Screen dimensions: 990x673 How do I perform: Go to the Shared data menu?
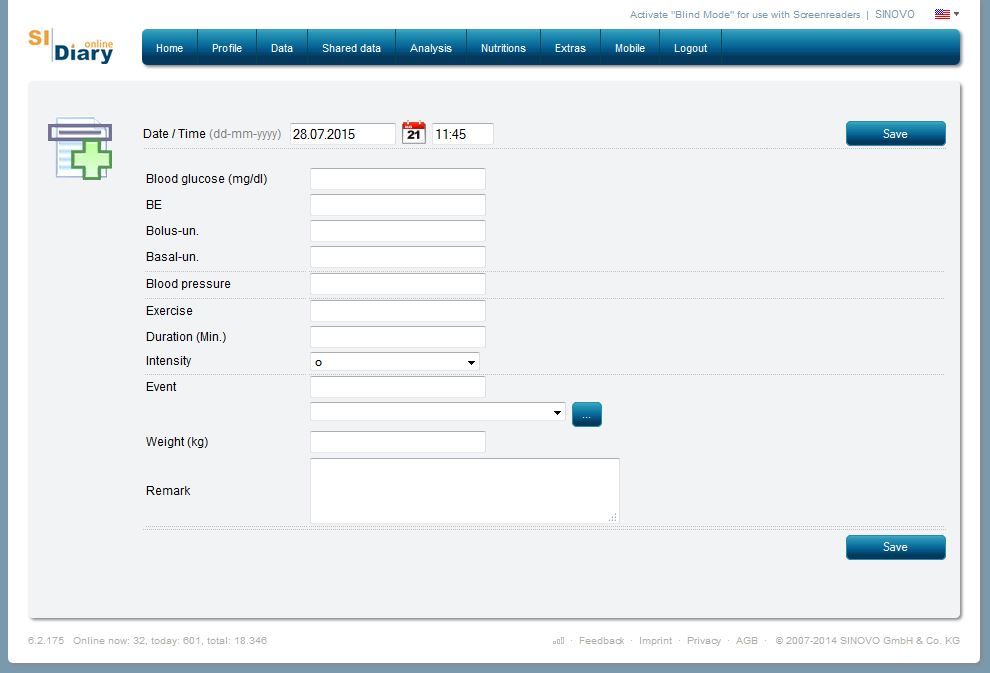351,48
